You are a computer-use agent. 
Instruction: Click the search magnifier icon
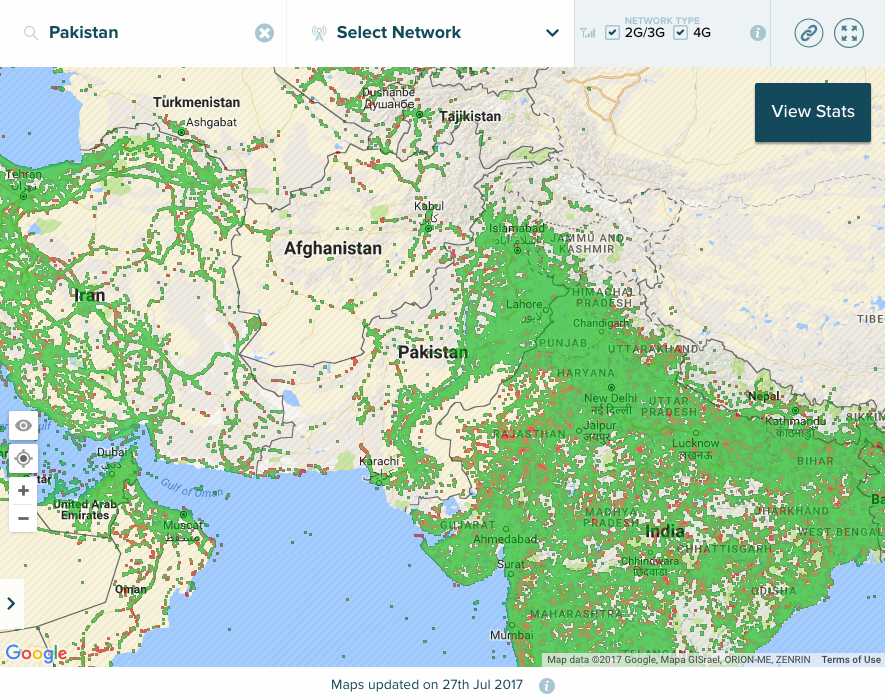[x=31, y=33]
